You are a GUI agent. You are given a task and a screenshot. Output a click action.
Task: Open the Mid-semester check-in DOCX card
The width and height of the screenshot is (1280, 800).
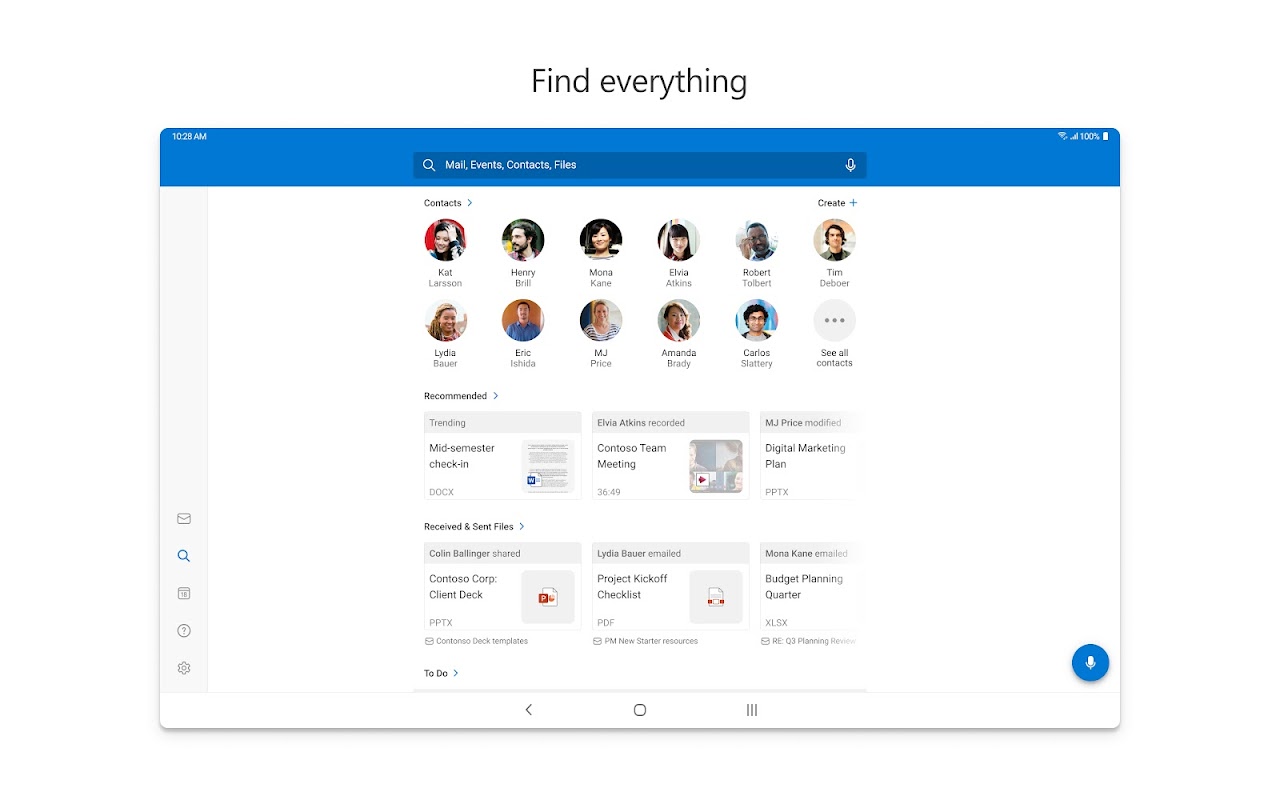point(502,456)
